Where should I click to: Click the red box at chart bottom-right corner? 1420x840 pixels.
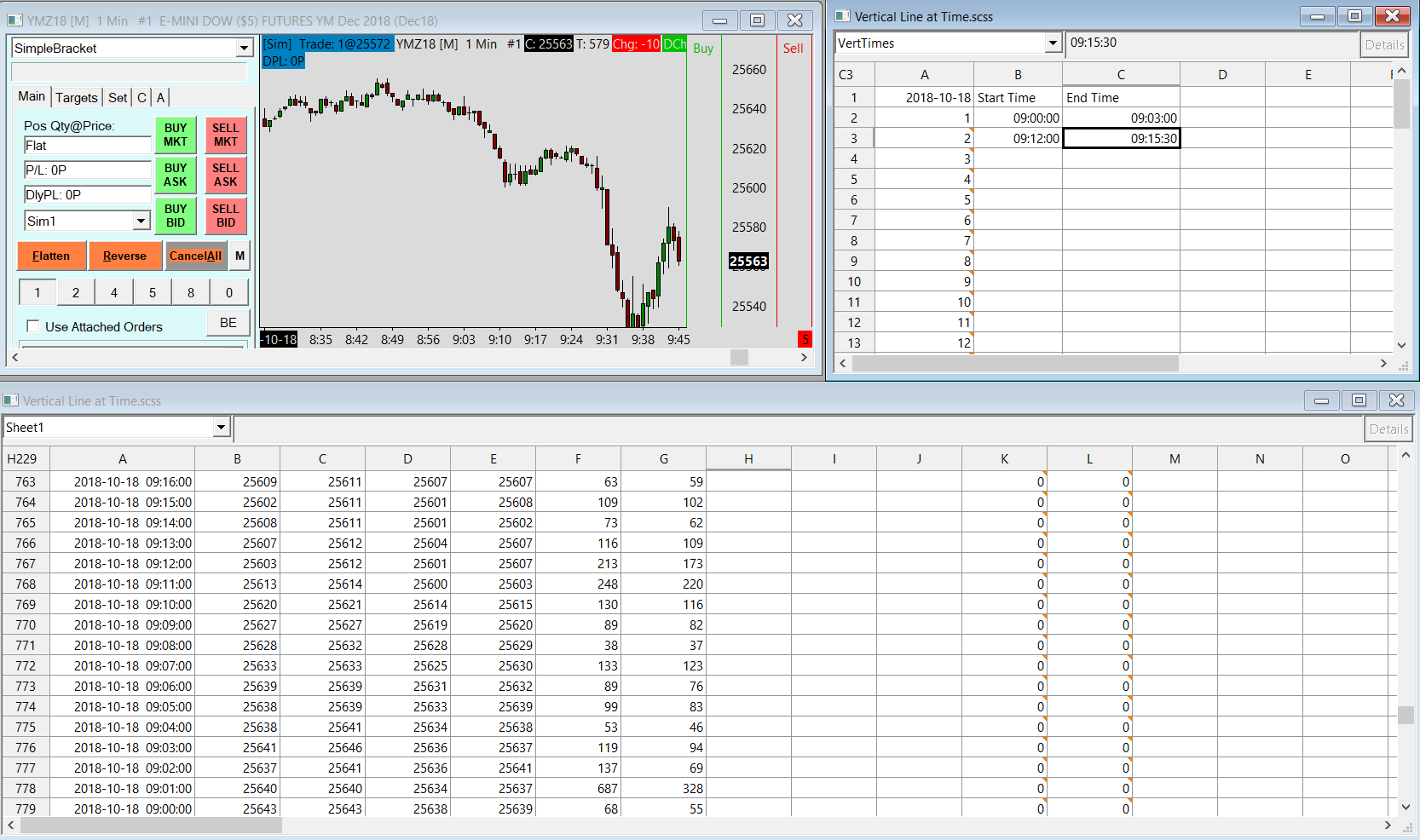(x=804, y=340)
